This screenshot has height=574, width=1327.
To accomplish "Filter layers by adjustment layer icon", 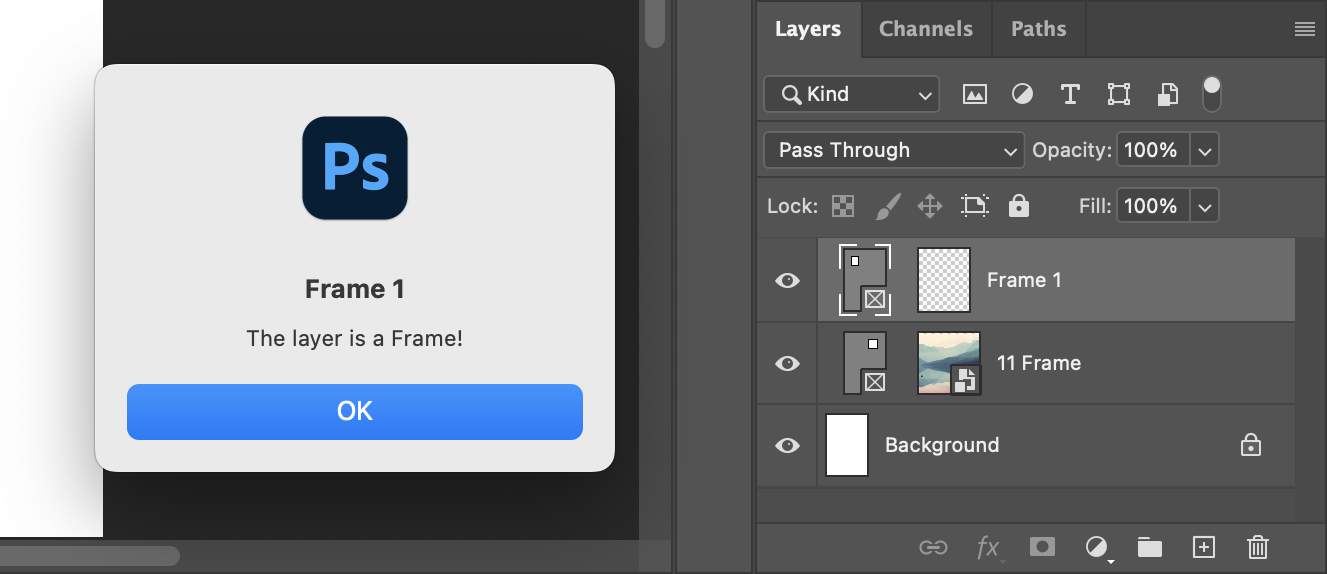I will coord(1022,94).
